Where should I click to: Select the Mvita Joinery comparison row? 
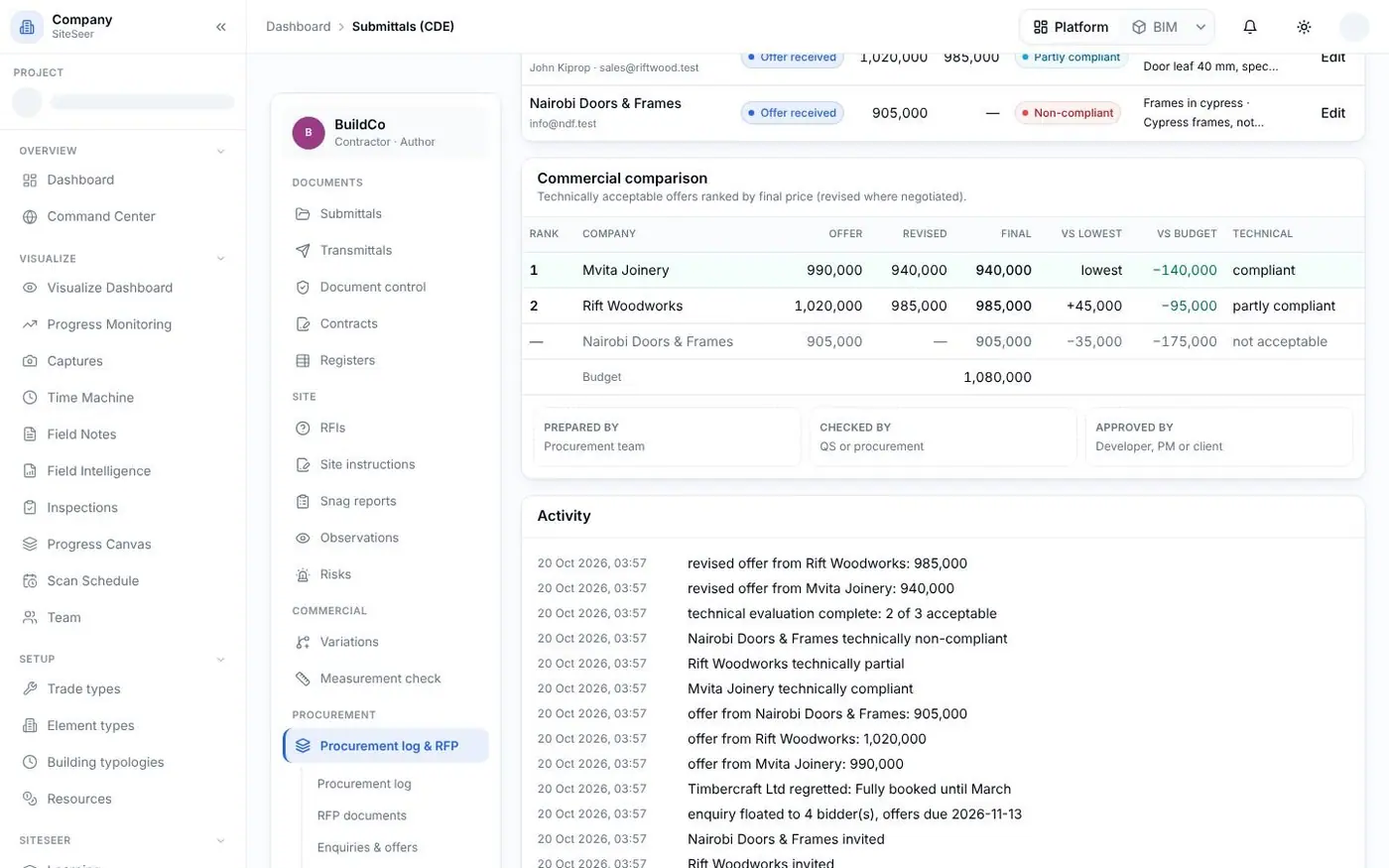943,270
